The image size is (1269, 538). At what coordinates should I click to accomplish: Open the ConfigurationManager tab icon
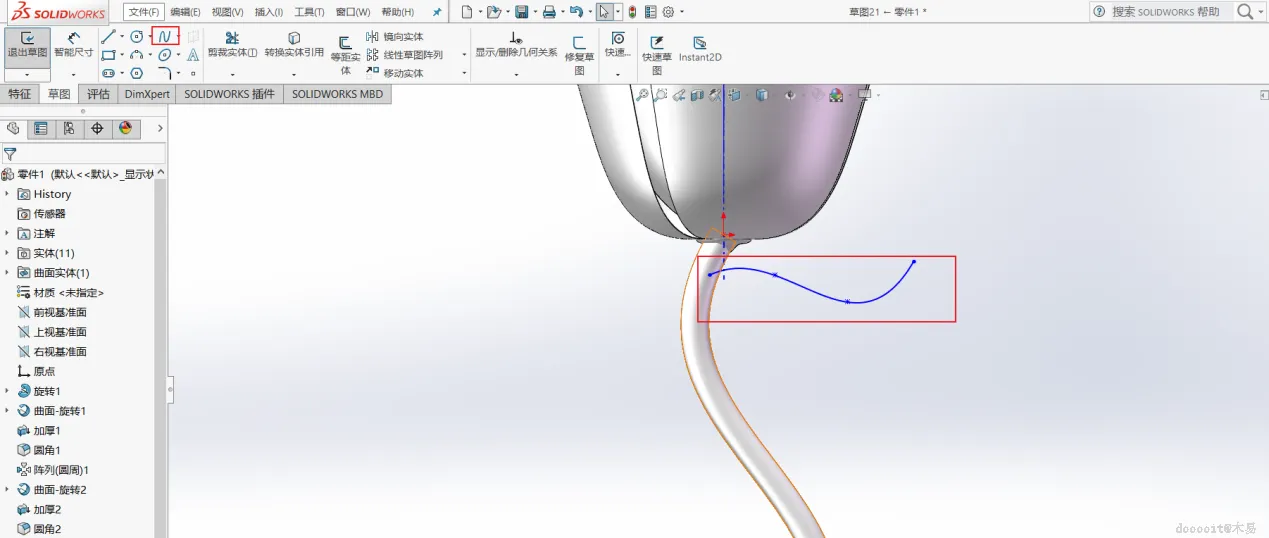pos(68,128)
